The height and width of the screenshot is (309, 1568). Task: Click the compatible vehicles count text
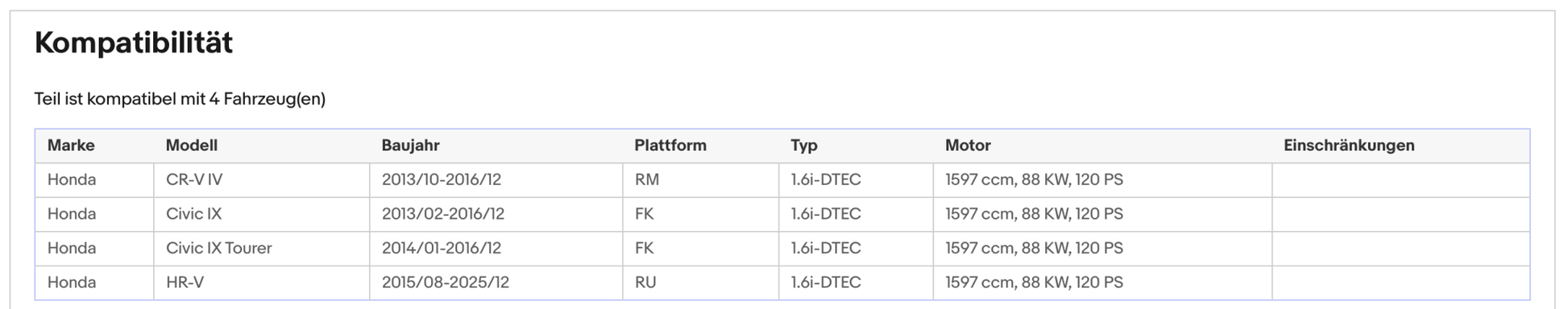[x=180, y=99]
